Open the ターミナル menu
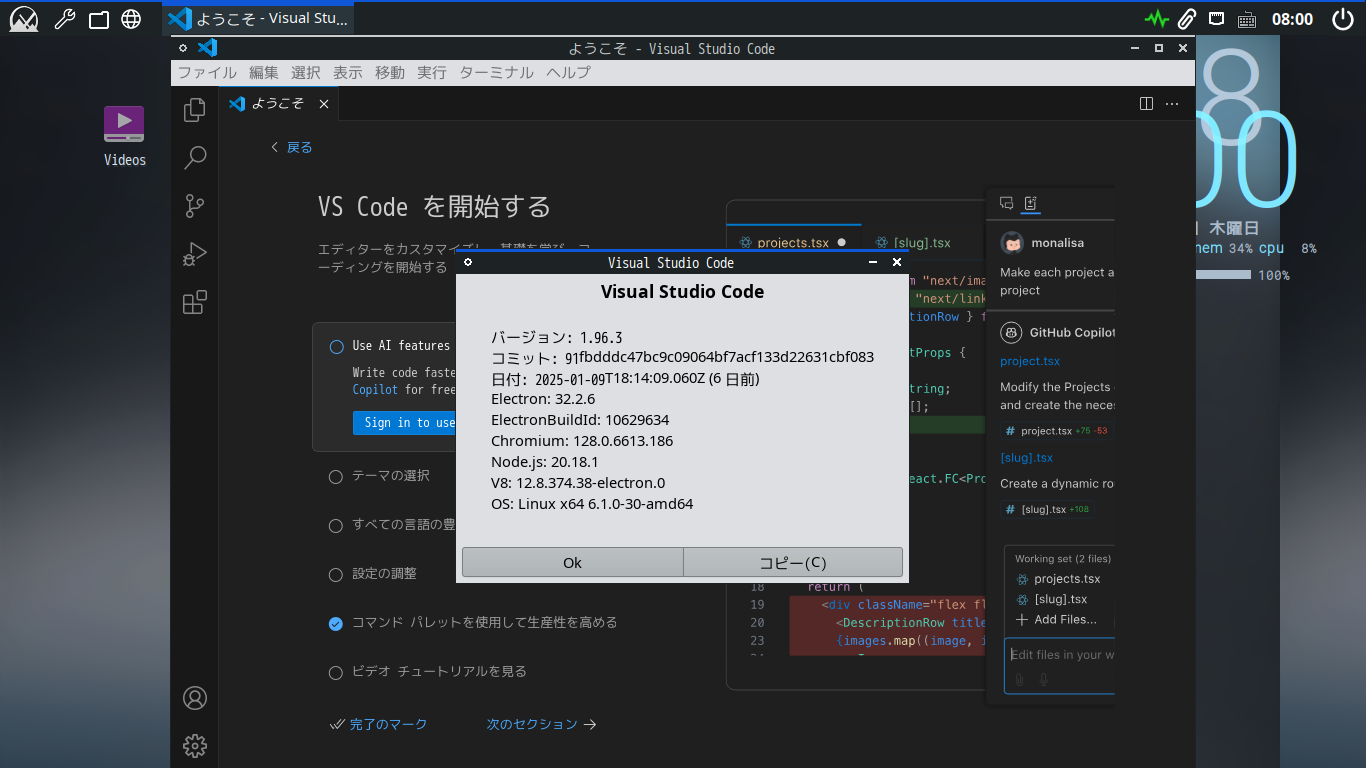 497,73
